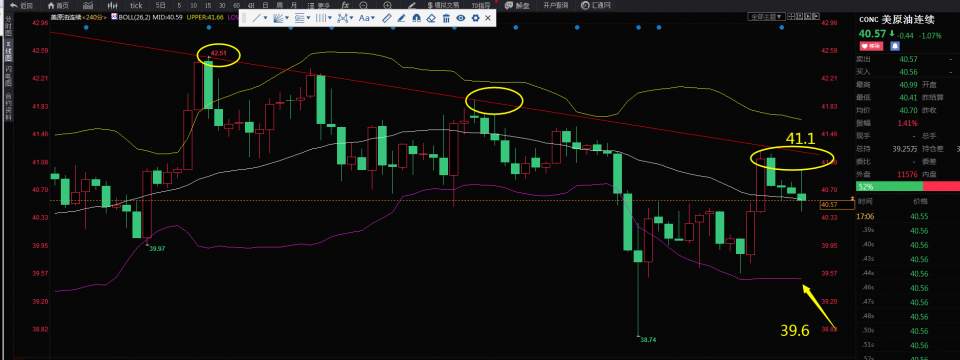The image size is (960, 360).
Task: Select the 30-minute period tab
Action: pos(222,6)
